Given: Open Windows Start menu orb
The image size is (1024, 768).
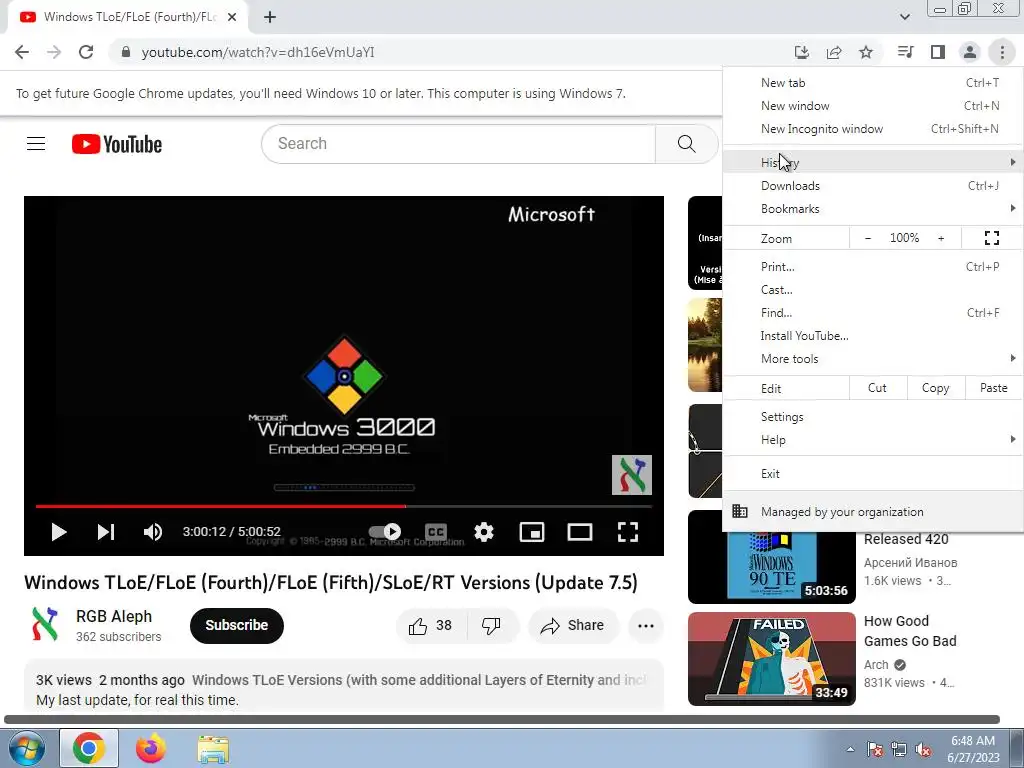Looking at the screenshot, I should pyautogui.click(x=26, y=748).
